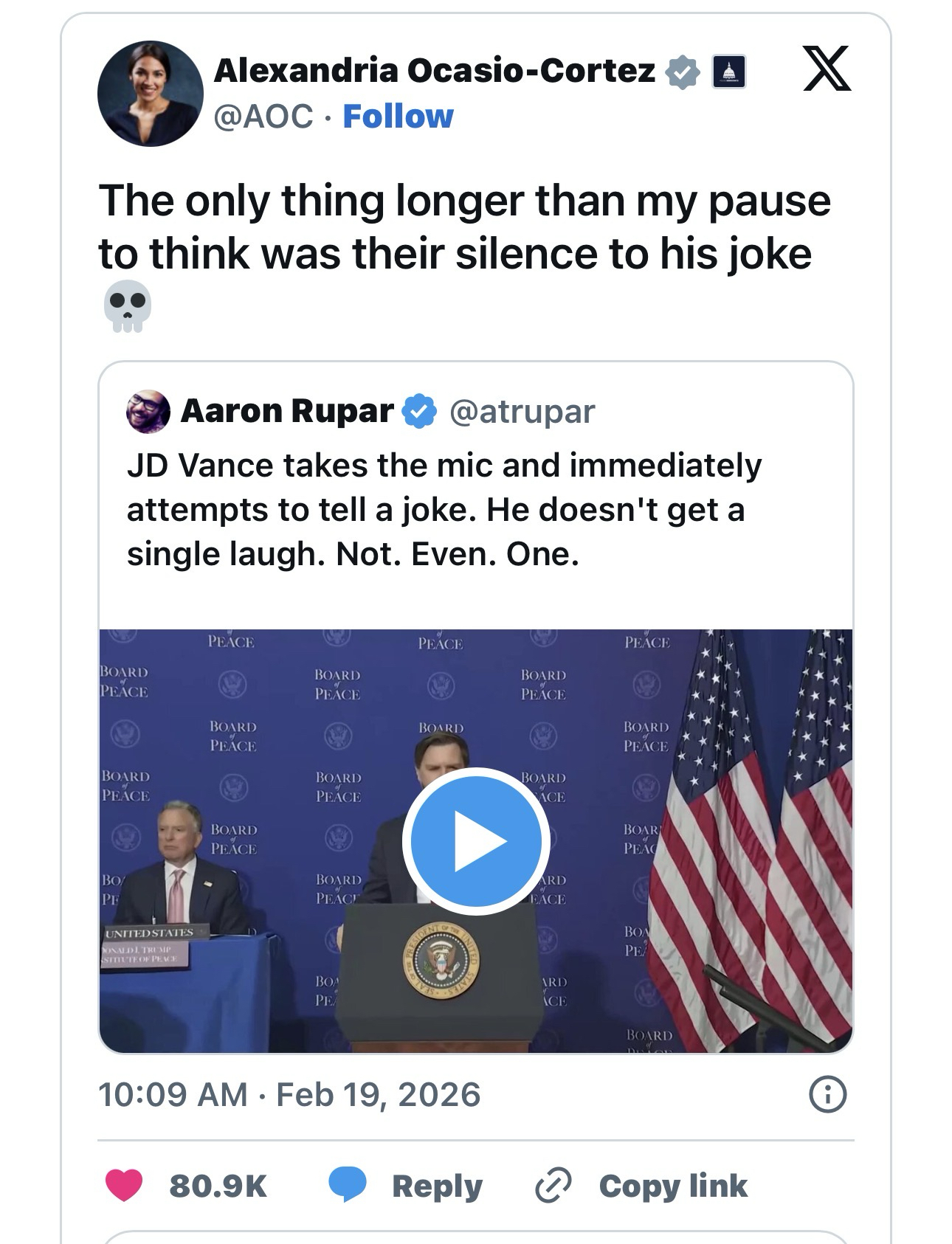Click the X logo icon
This screenshot has width=952, height=1244.
tap(827, 69)
